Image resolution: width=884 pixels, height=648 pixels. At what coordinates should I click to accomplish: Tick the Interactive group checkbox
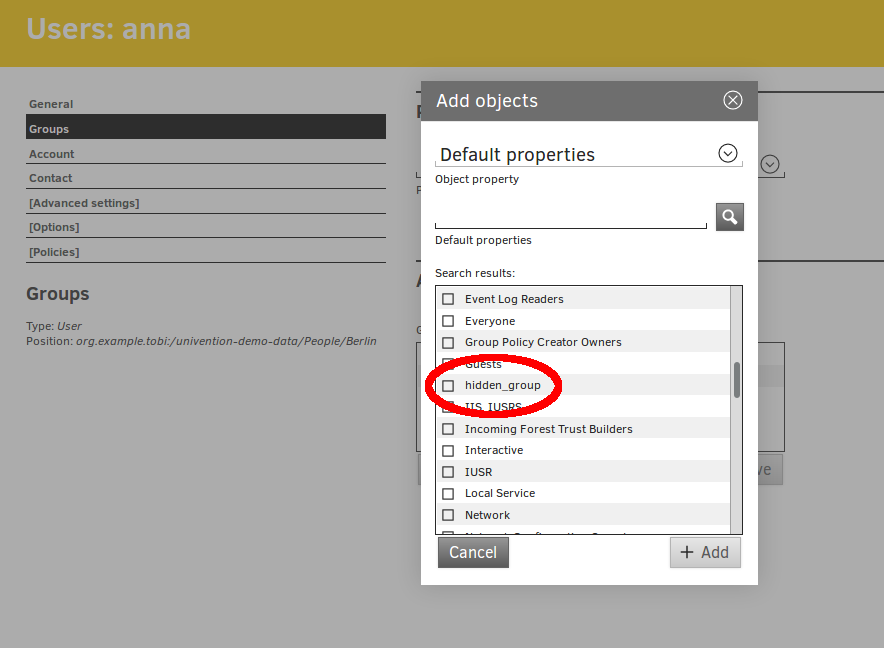[448, 451]
